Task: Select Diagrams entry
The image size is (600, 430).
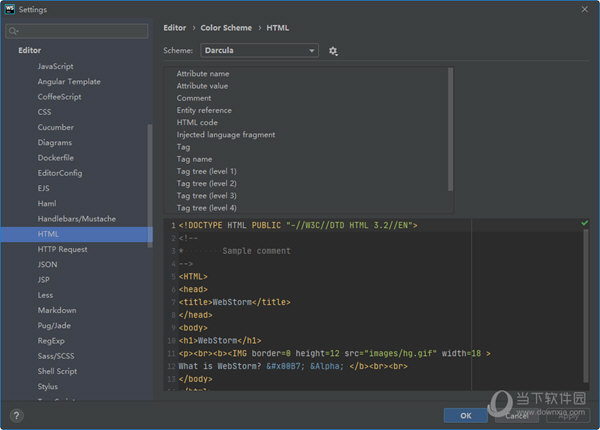Action: [x=55, y=143]
